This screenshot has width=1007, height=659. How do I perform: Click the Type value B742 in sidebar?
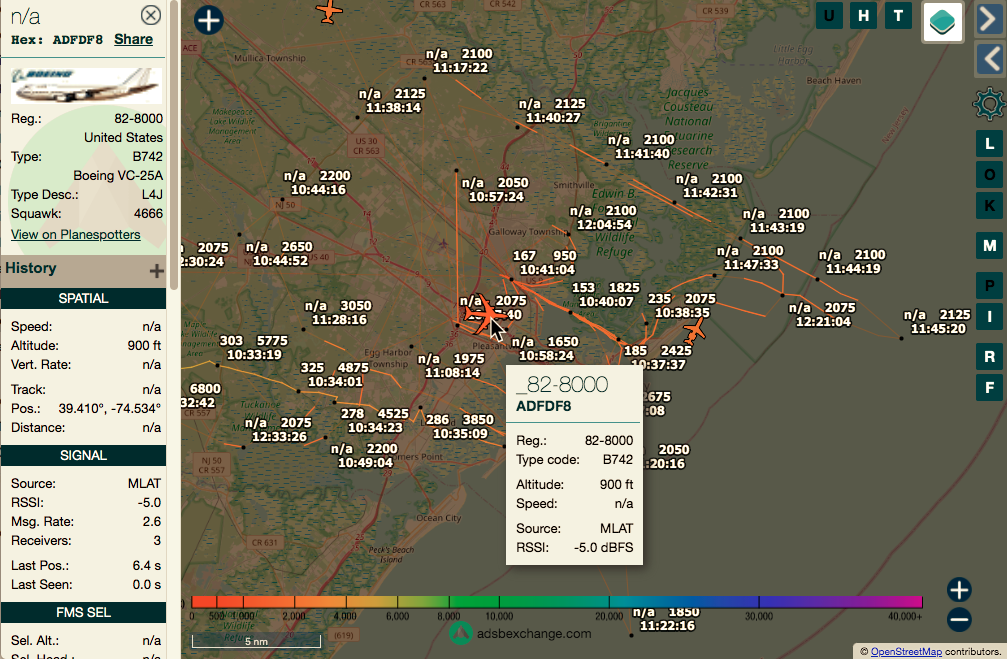click(x=148, y=157)
